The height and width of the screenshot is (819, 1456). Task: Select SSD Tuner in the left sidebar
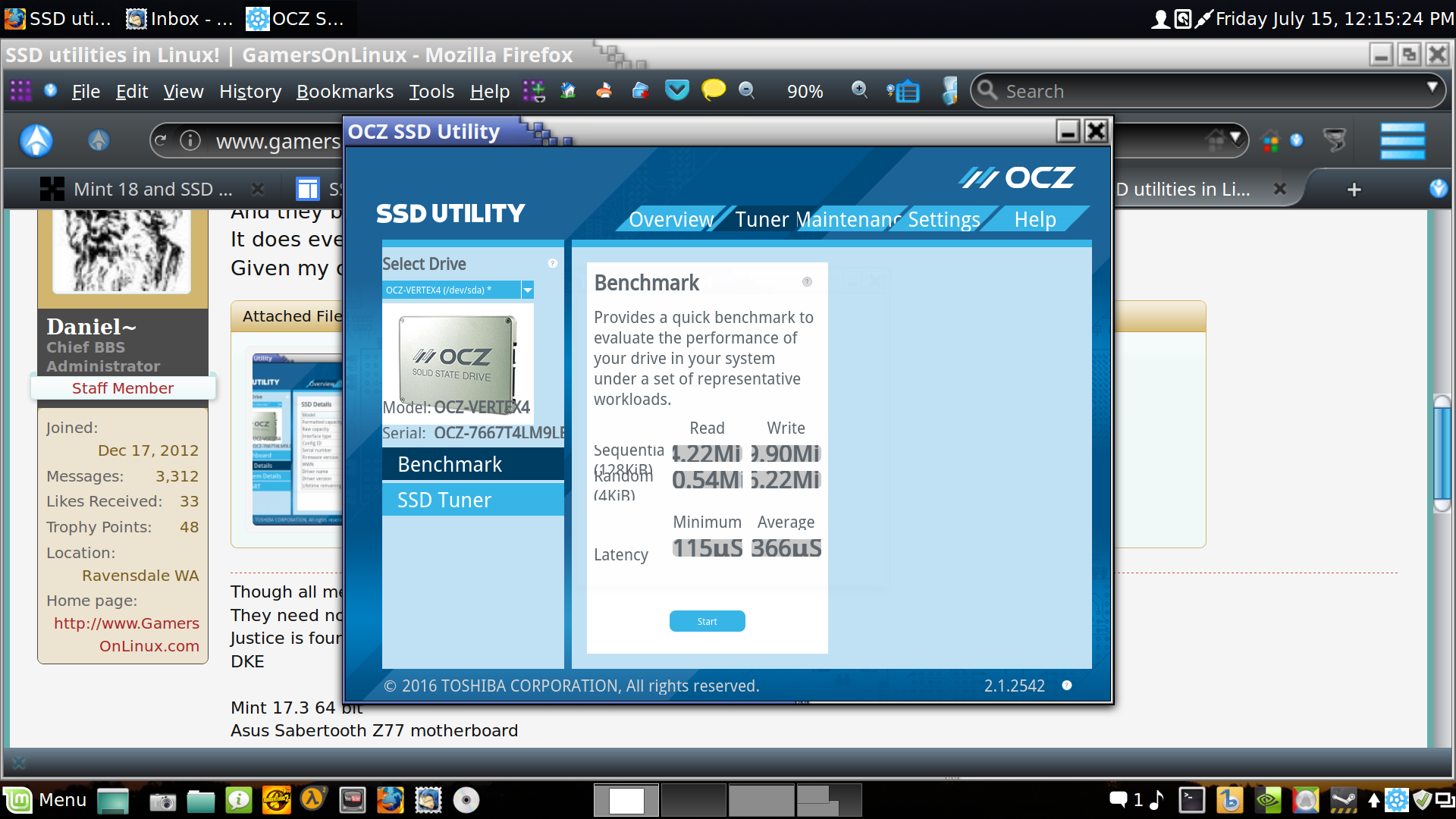[x=473, y=500]
